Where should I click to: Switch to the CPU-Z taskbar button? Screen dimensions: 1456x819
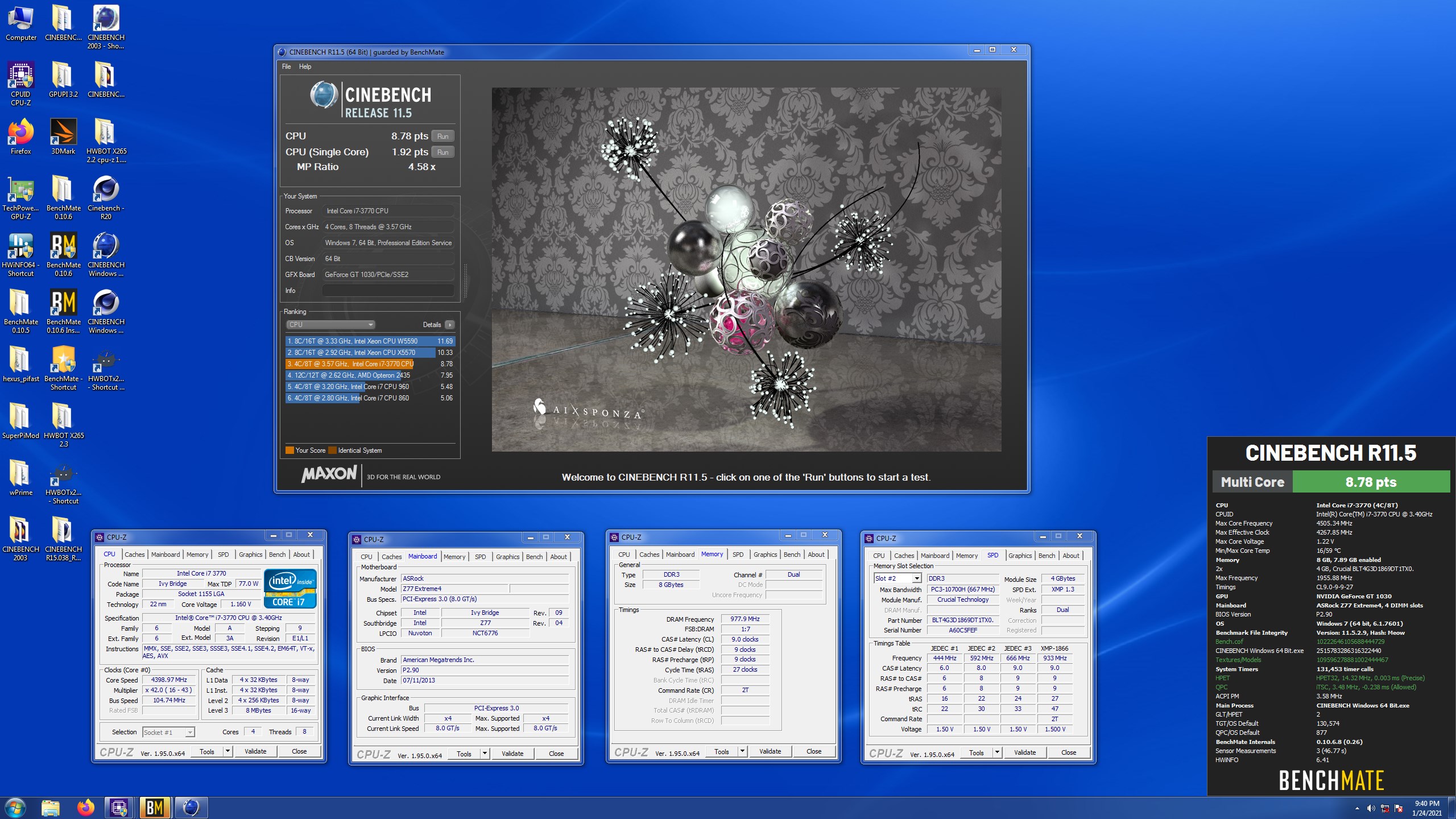[x=119, y=808]
